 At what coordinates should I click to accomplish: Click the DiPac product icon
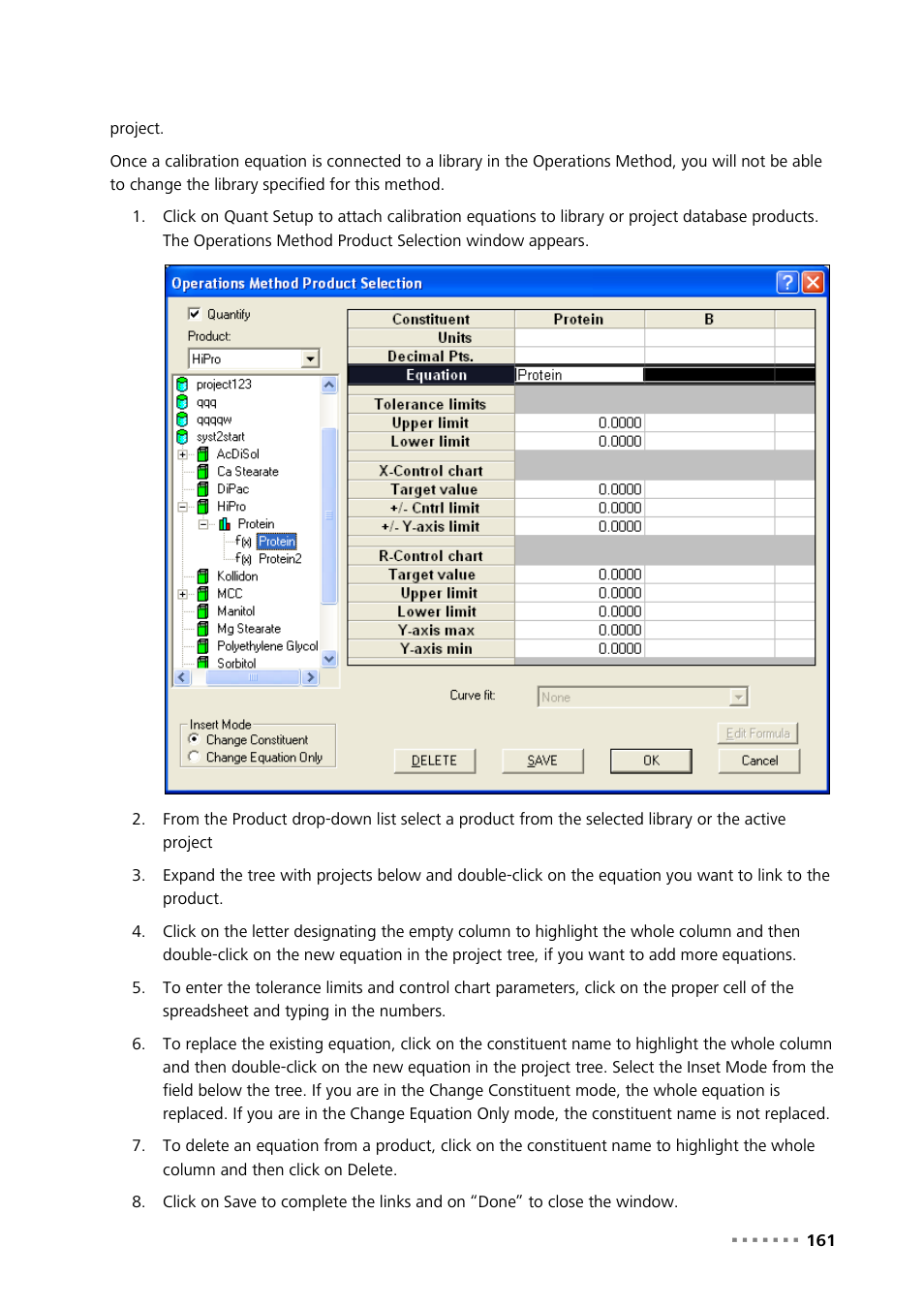[x=202, y=489]
